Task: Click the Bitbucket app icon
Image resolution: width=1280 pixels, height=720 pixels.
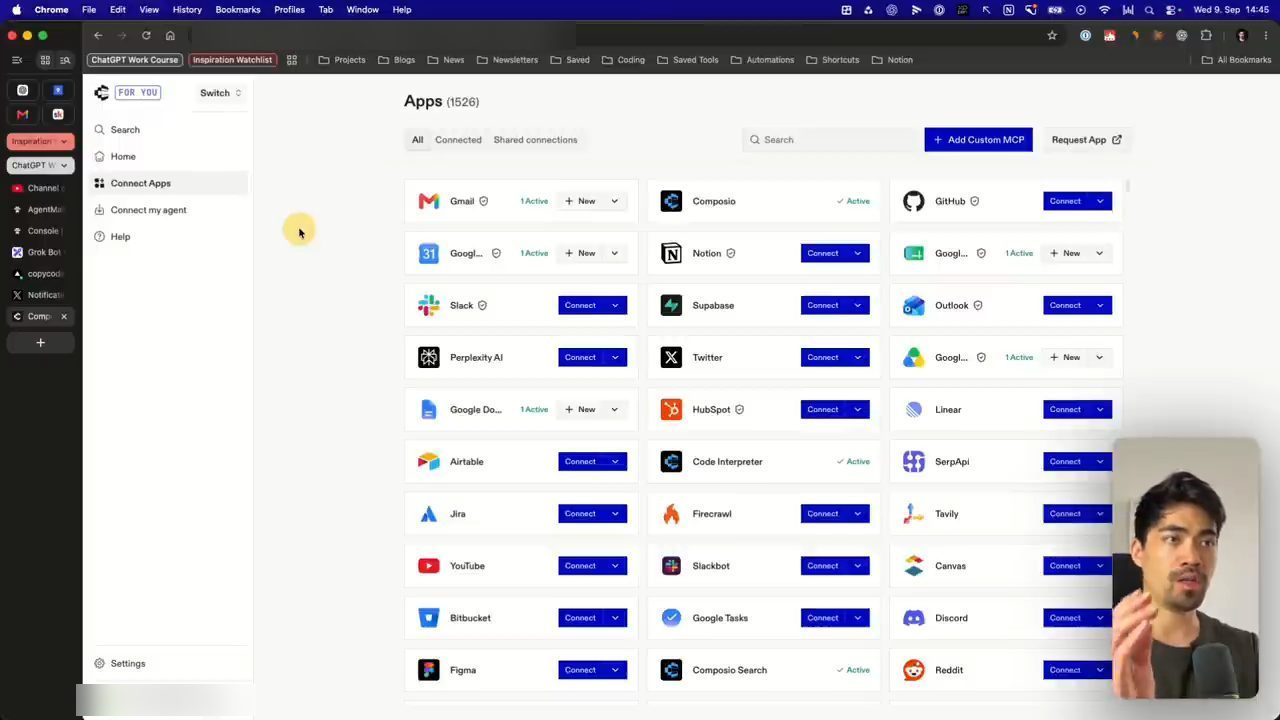Action: 429,618
